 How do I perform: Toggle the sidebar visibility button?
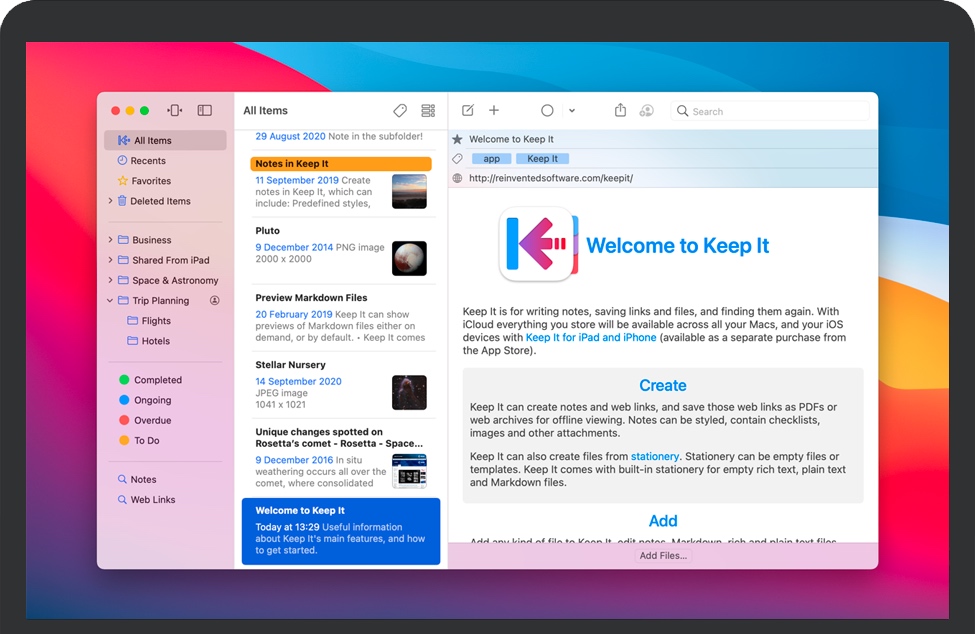tap(204, 111)
